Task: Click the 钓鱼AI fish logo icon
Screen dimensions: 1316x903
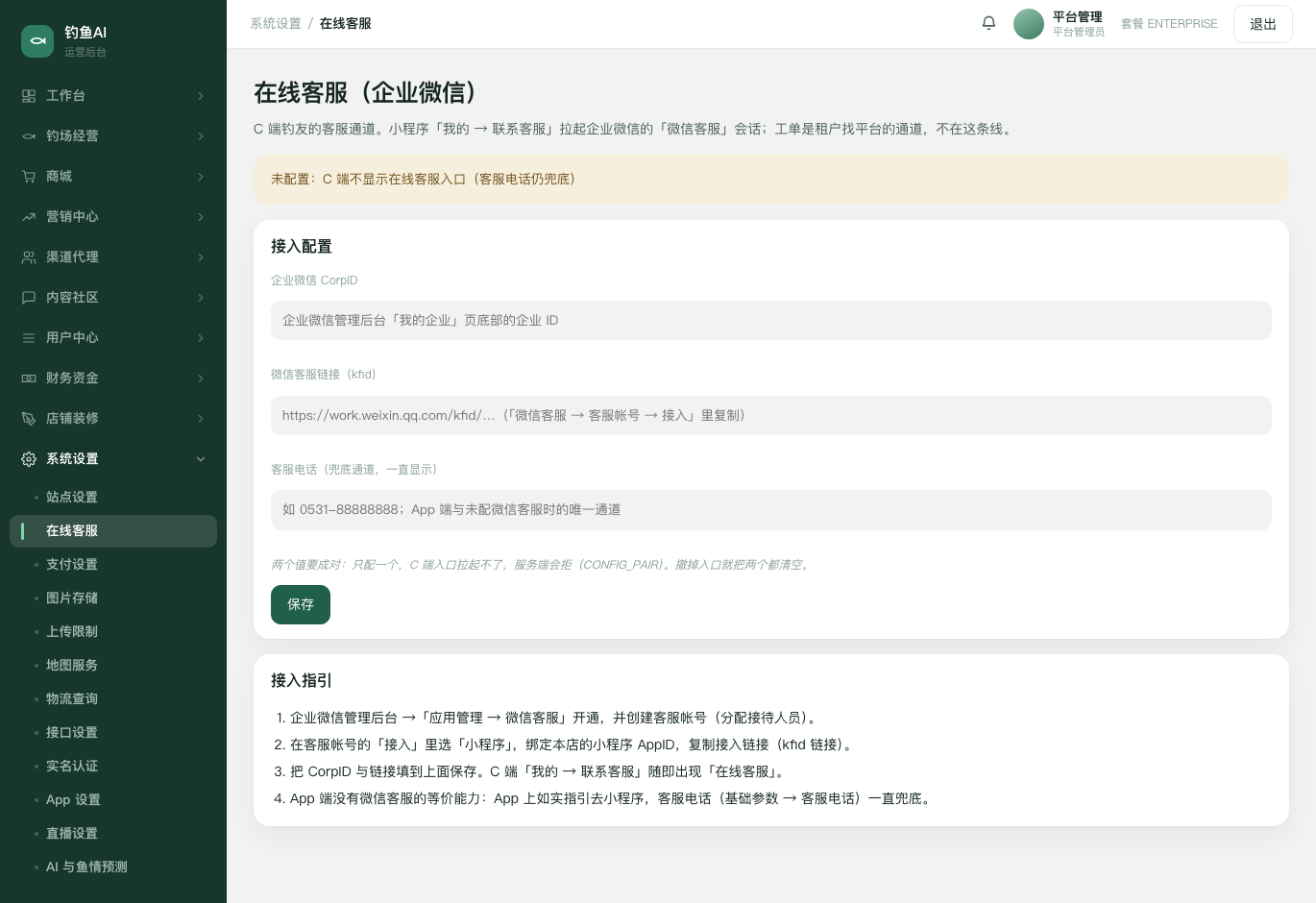Action: click(37, 41)
